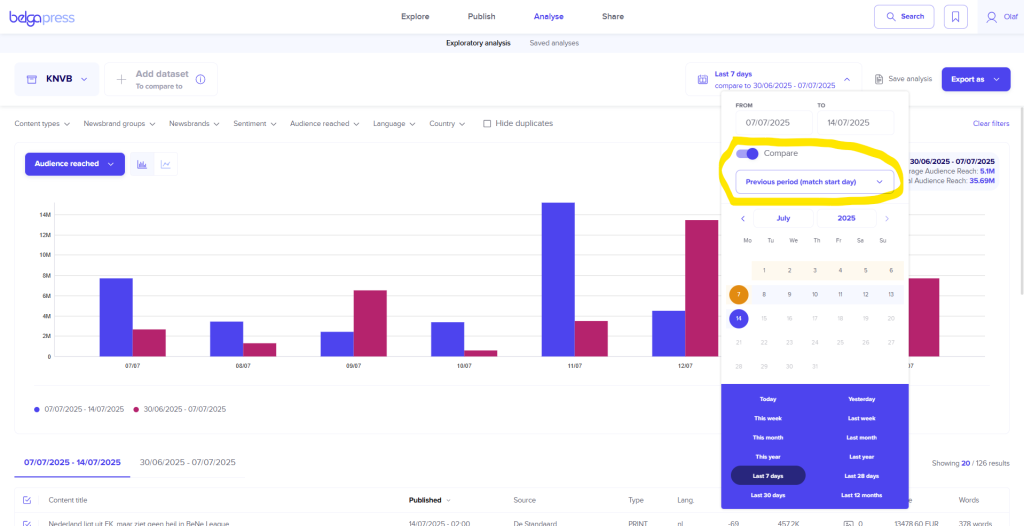
Task: Switch to the bar chart view icon
Action: click(142, 164)
